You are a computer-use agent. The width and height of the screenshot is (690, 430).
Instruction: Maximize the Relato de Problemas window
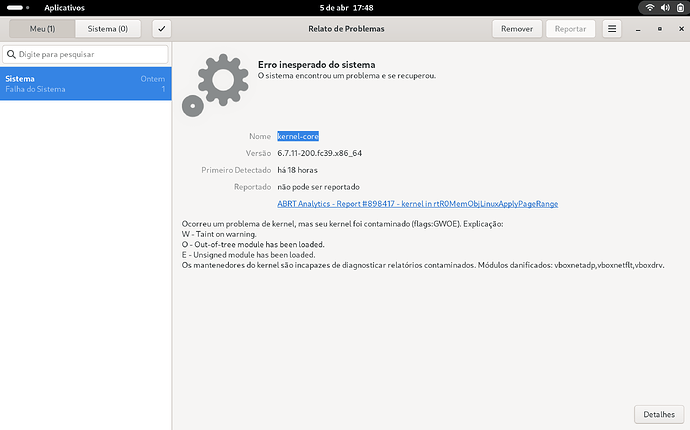coord(660,29)
